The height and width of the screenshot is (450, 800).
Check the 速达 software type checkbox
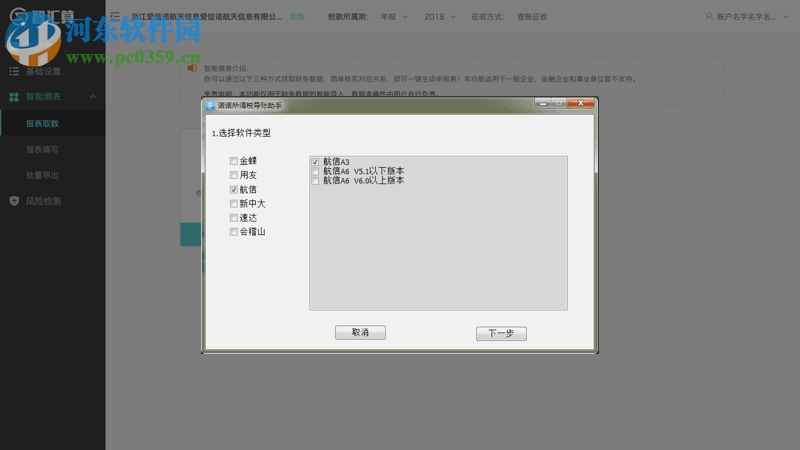coord(234,218)
